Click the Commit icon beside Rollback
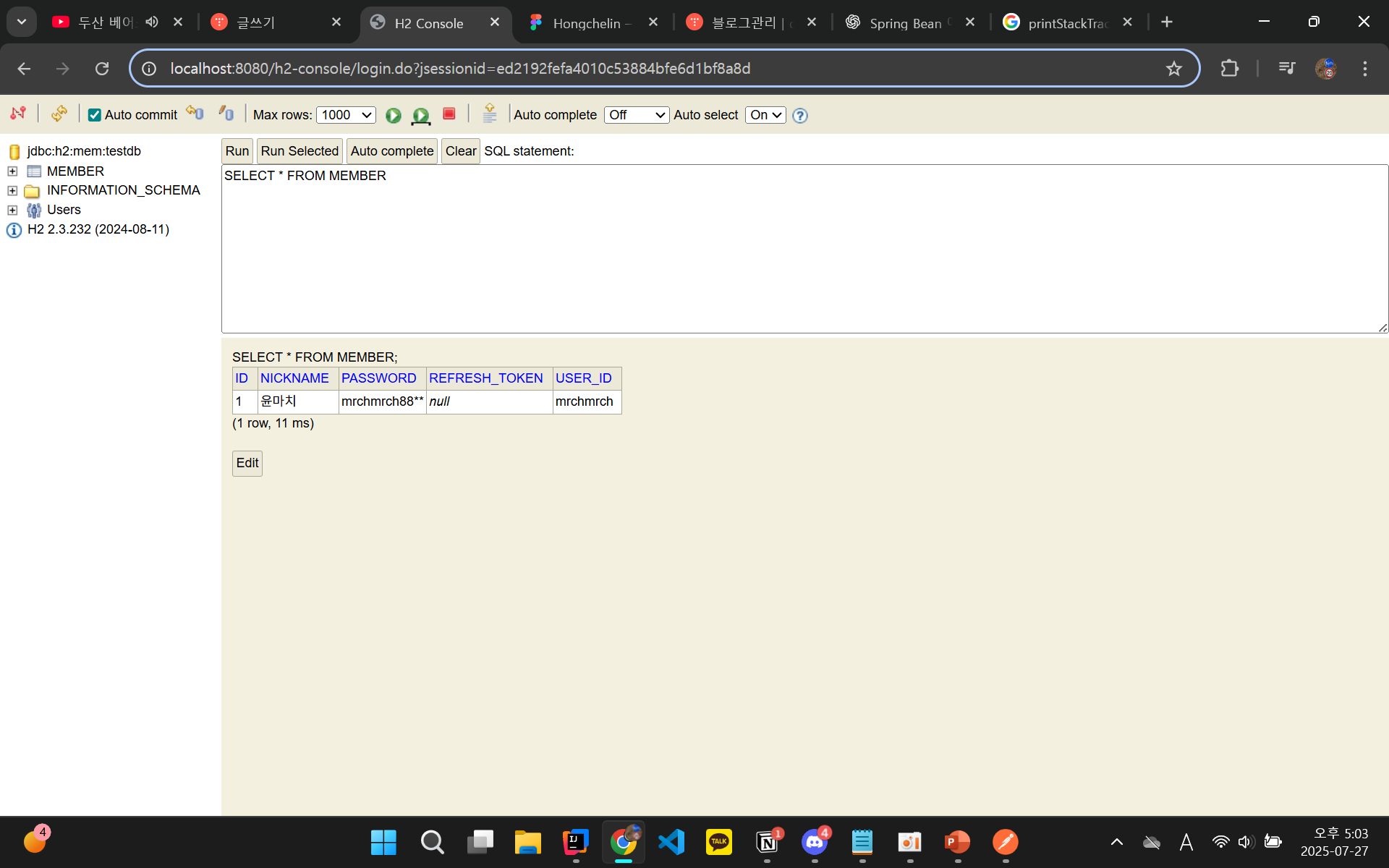This screenshot has width=1389, height=868. pos(226,114)
